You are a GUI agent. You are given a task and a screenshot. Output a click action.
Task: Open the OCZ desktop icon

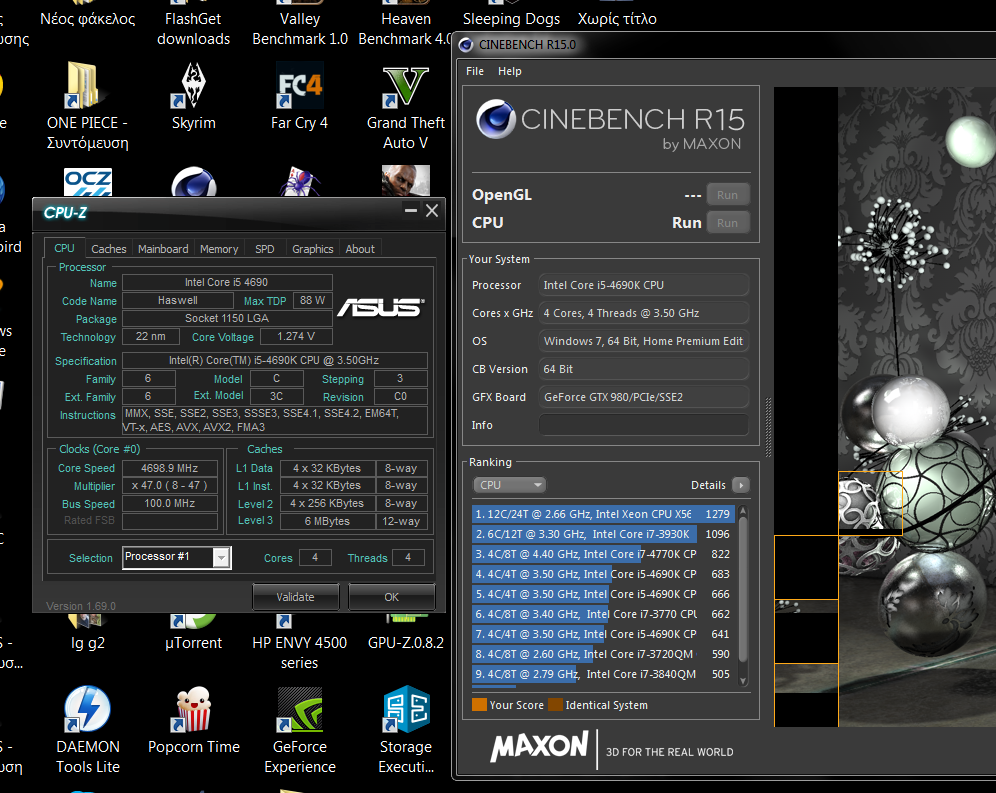point(88,181)
